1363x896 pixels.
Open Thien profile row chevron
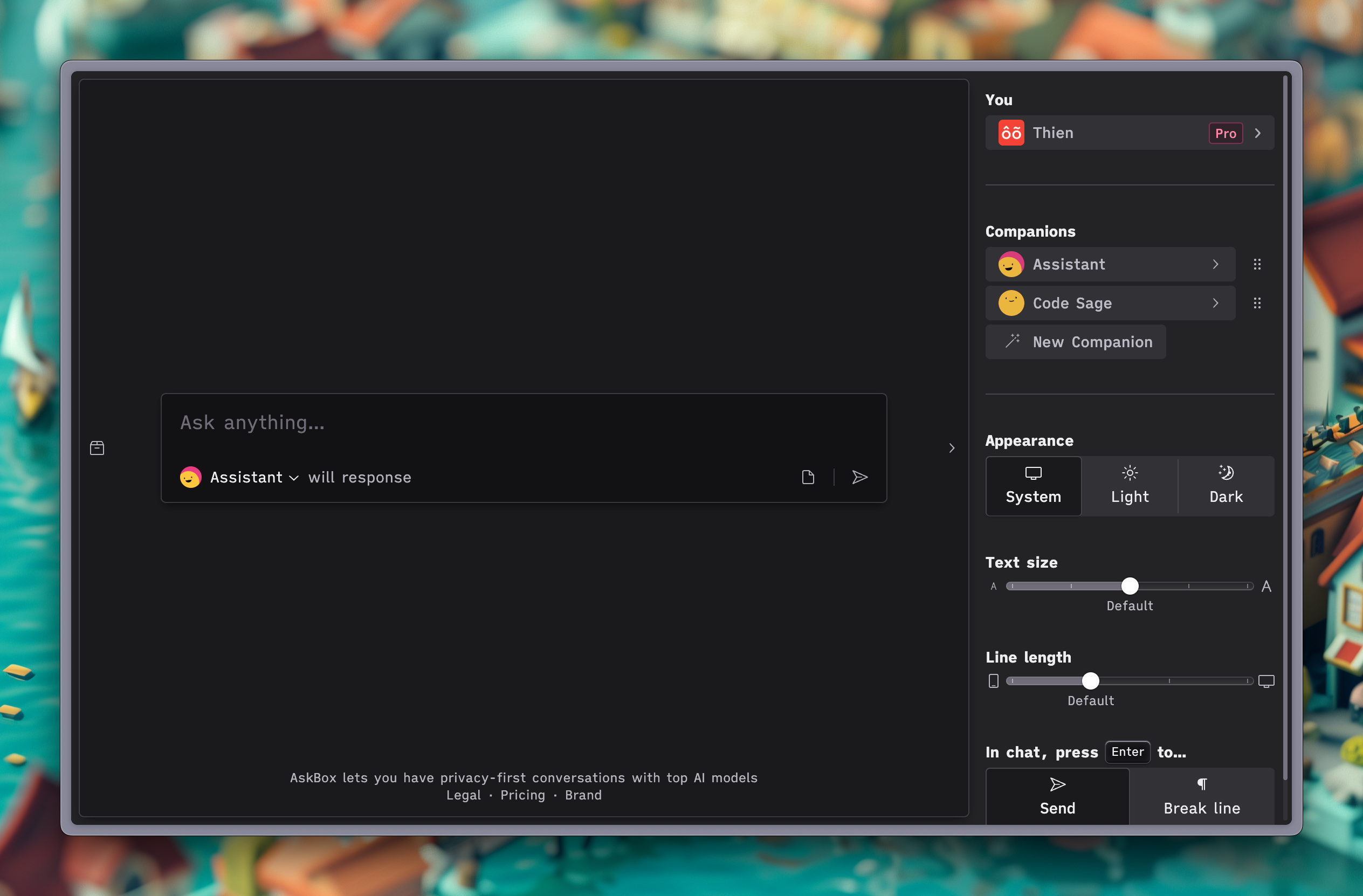[x=1257, y=133]
